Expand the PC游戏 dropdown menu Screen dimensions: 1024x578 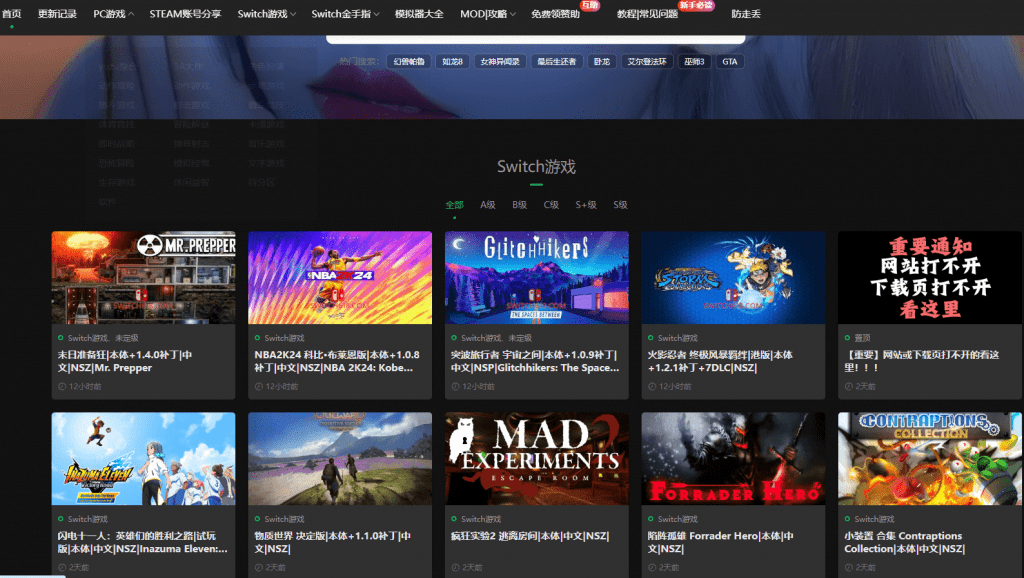(x=113, y=14)
